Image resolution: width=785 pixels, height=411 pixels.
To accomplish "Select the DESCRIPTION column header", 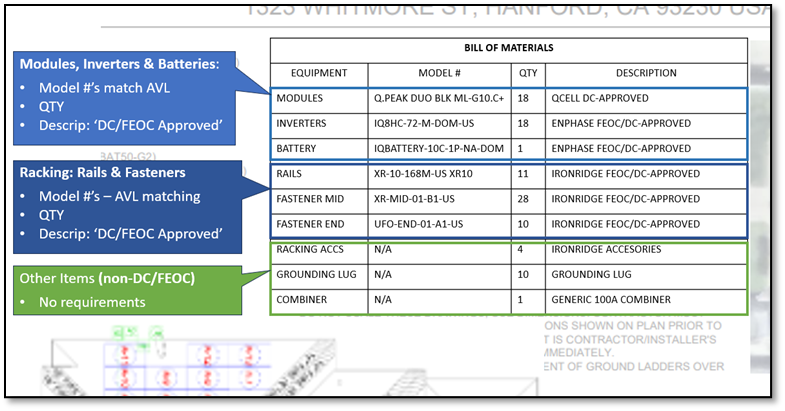I will click(646, 73).
